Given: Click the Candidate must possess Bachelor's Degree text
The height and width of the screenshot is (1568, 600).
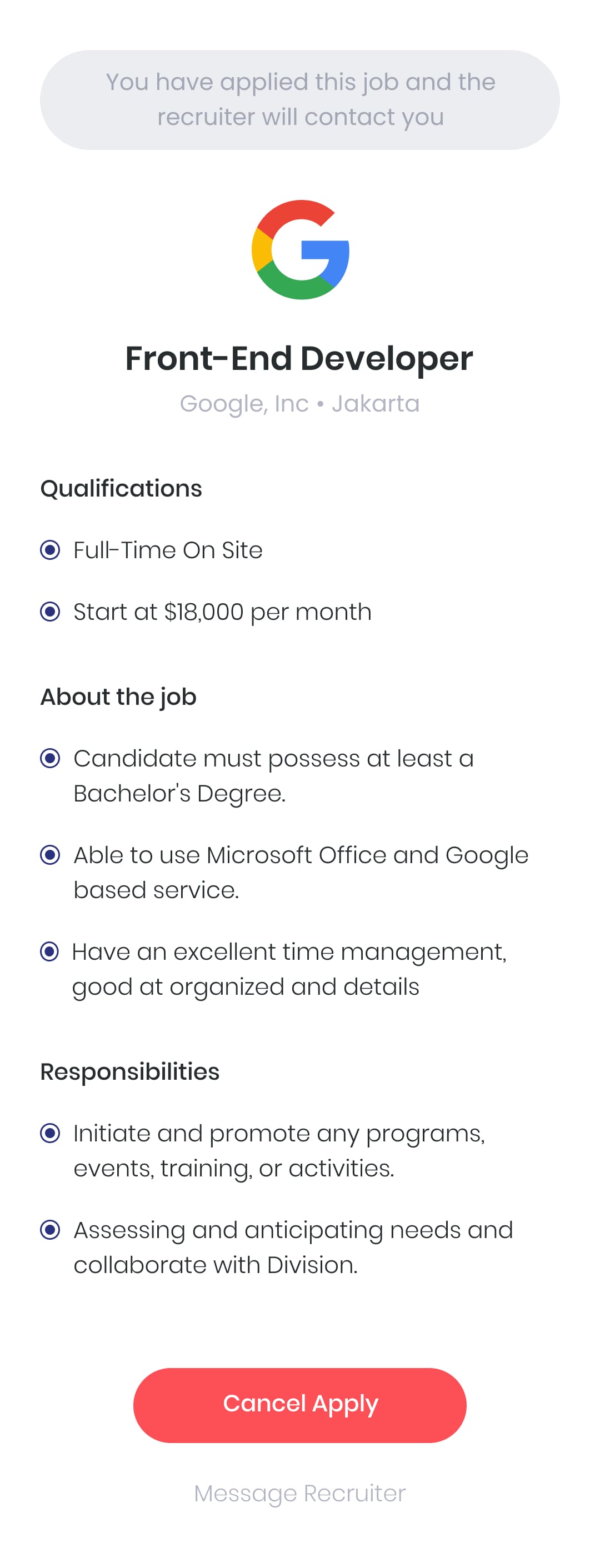Looking at the screenshot, I should (274, 776).
